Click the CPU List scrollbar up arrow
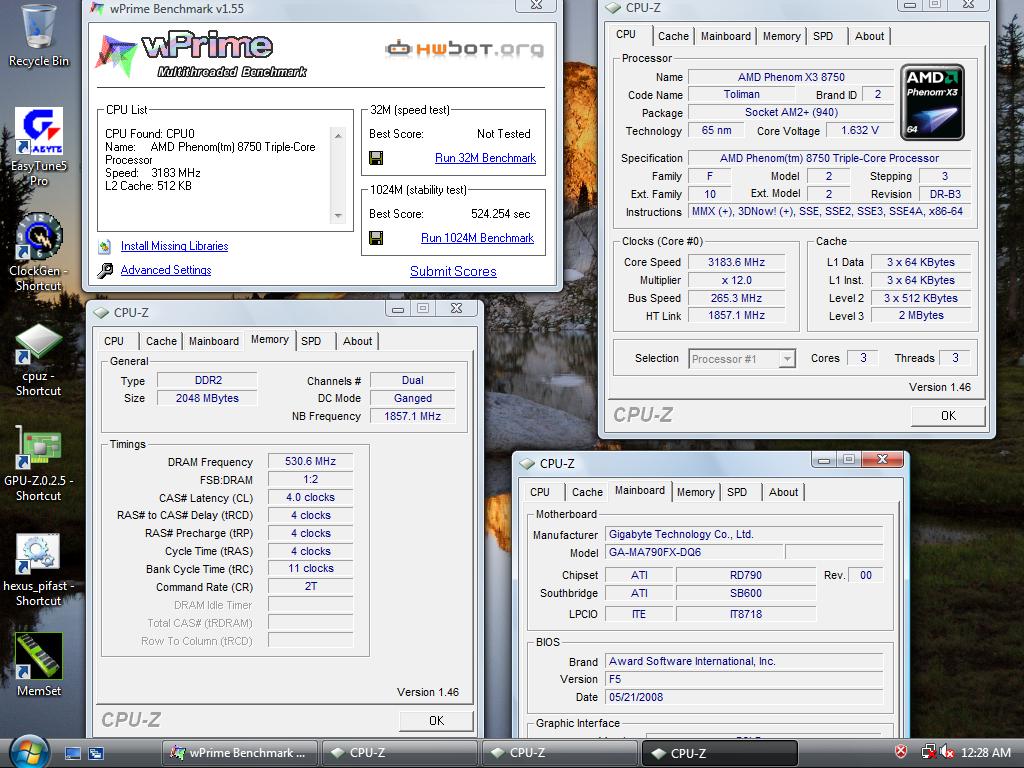The height and width of the screenshot is (768, 1024). [x=338, y=136]
